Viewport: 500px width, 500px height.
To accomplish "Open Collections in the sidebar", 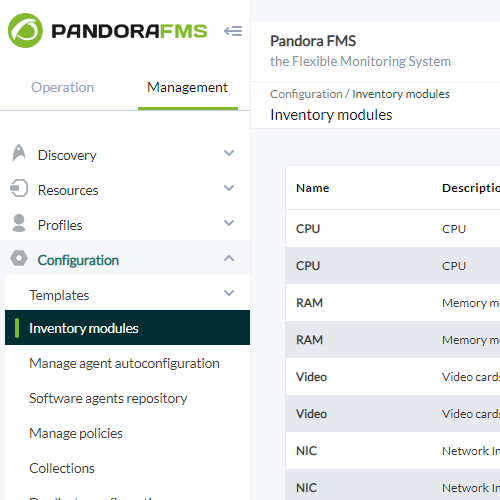I will 62,468.
